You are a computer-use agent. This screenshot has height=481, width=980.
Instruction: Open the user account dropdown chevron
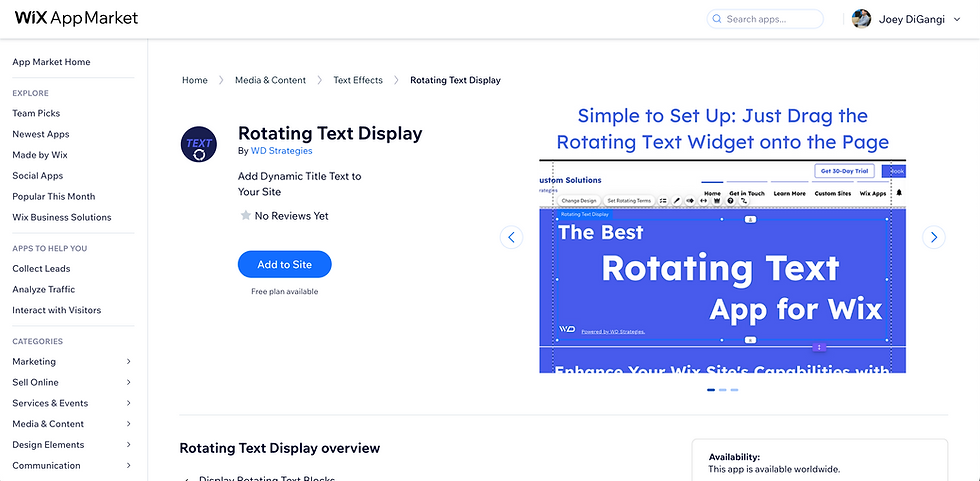[957, 19]
